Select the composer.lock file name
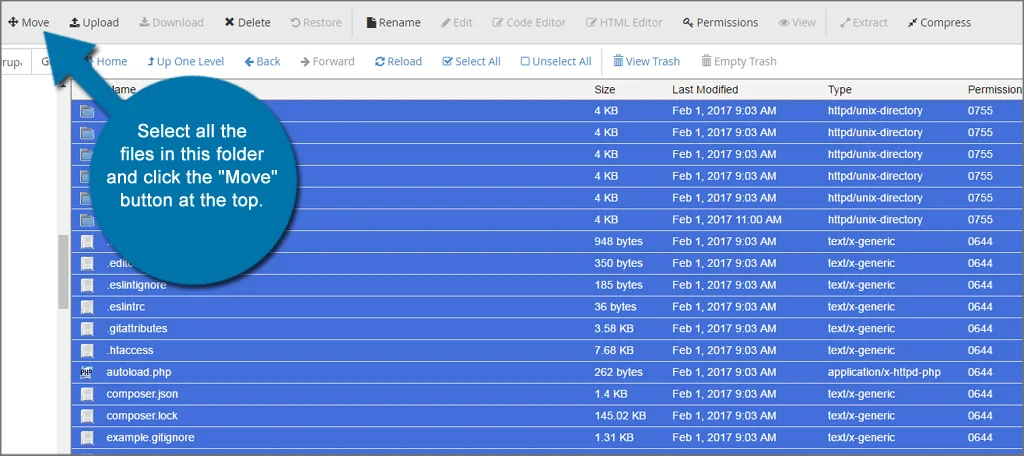Image resolution: width=1024 pixels, height=456 pixels. [142, 415]
